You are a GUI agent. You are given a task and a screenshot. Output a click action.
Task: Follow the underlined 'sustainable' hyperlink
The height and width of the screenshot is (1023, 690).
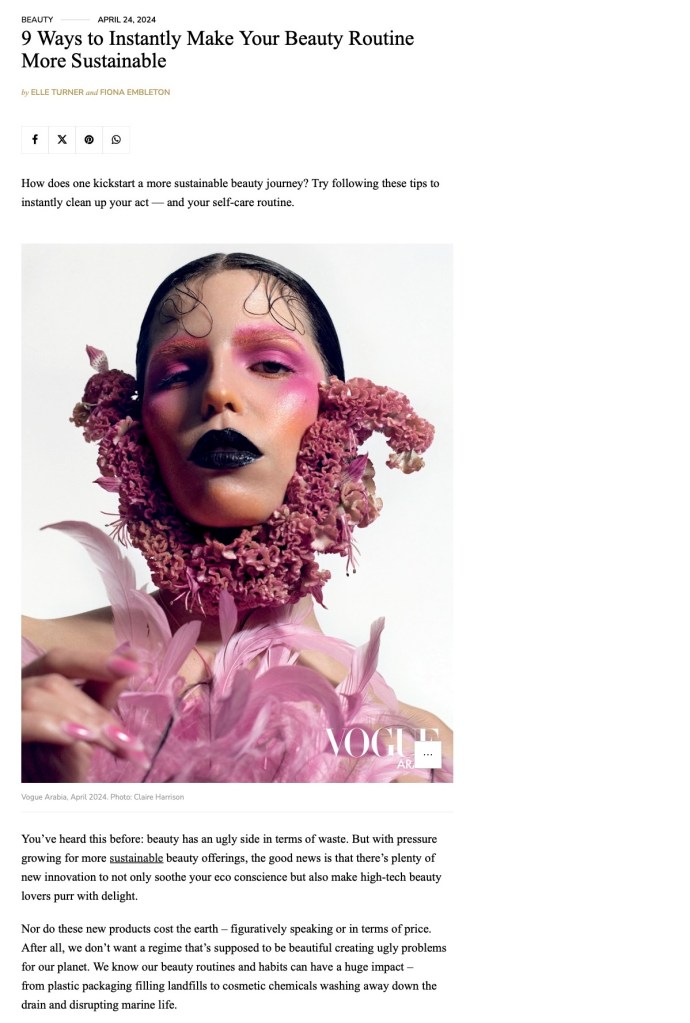coord(136,858)
